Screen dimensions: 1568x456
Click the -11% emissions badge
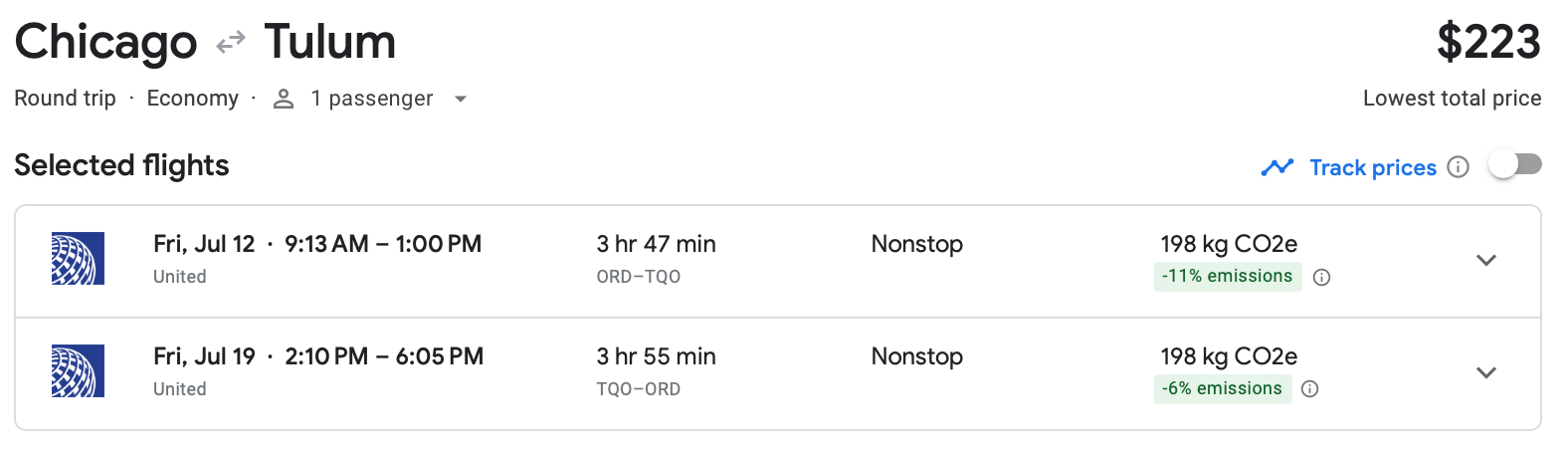(1227, 277)
